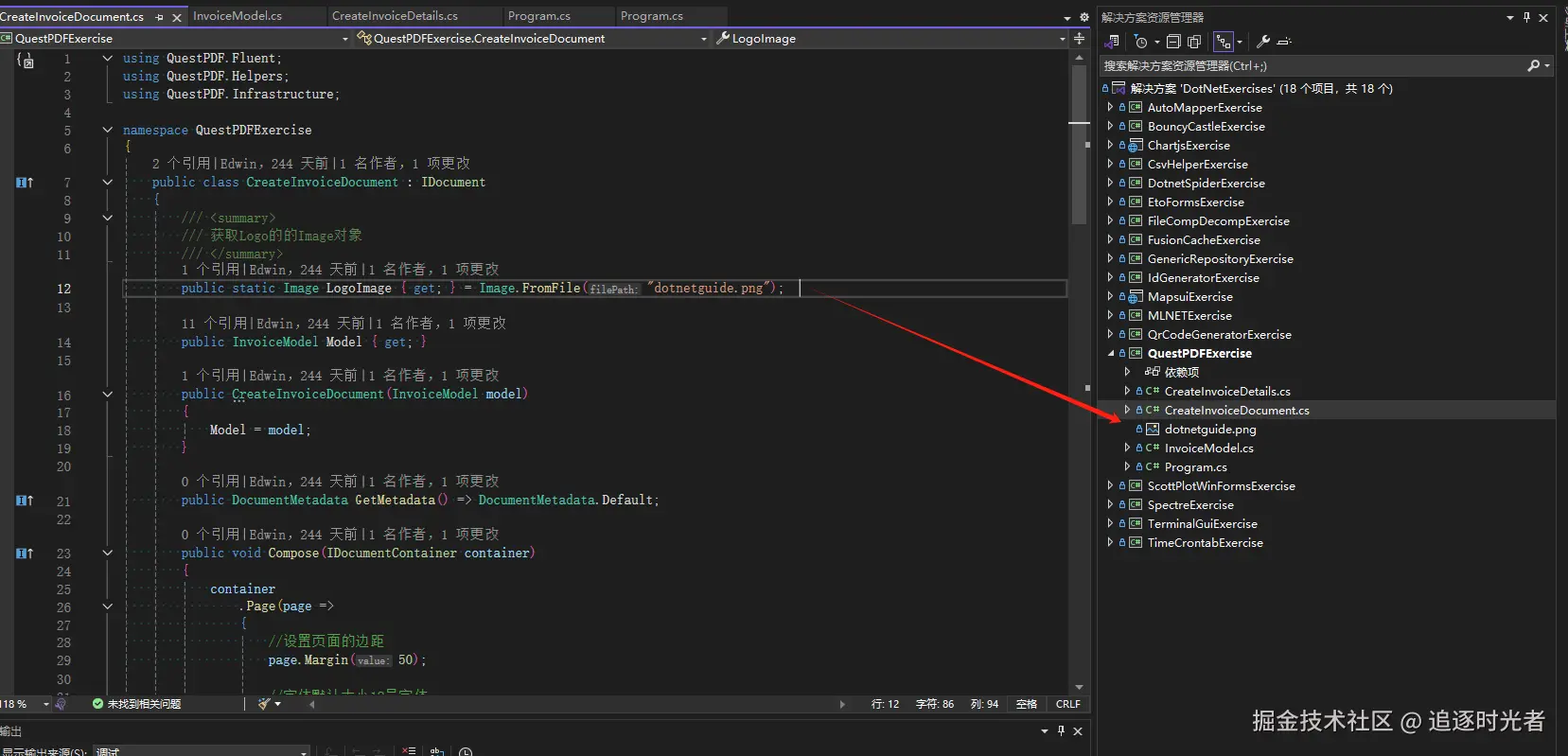
Task: Click the show all files icon in Solution Explorer
Action: point(1194,42)
